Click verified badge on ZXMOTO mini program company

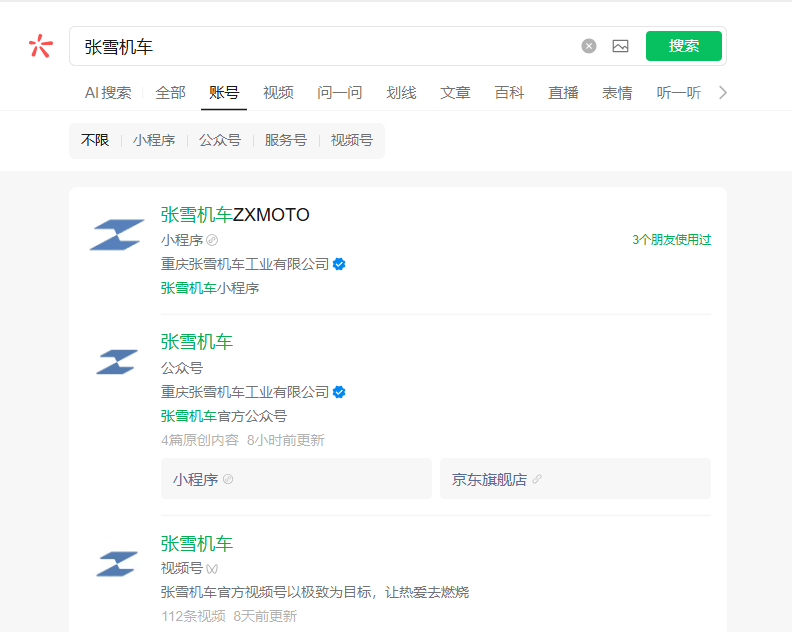(339, 264)
